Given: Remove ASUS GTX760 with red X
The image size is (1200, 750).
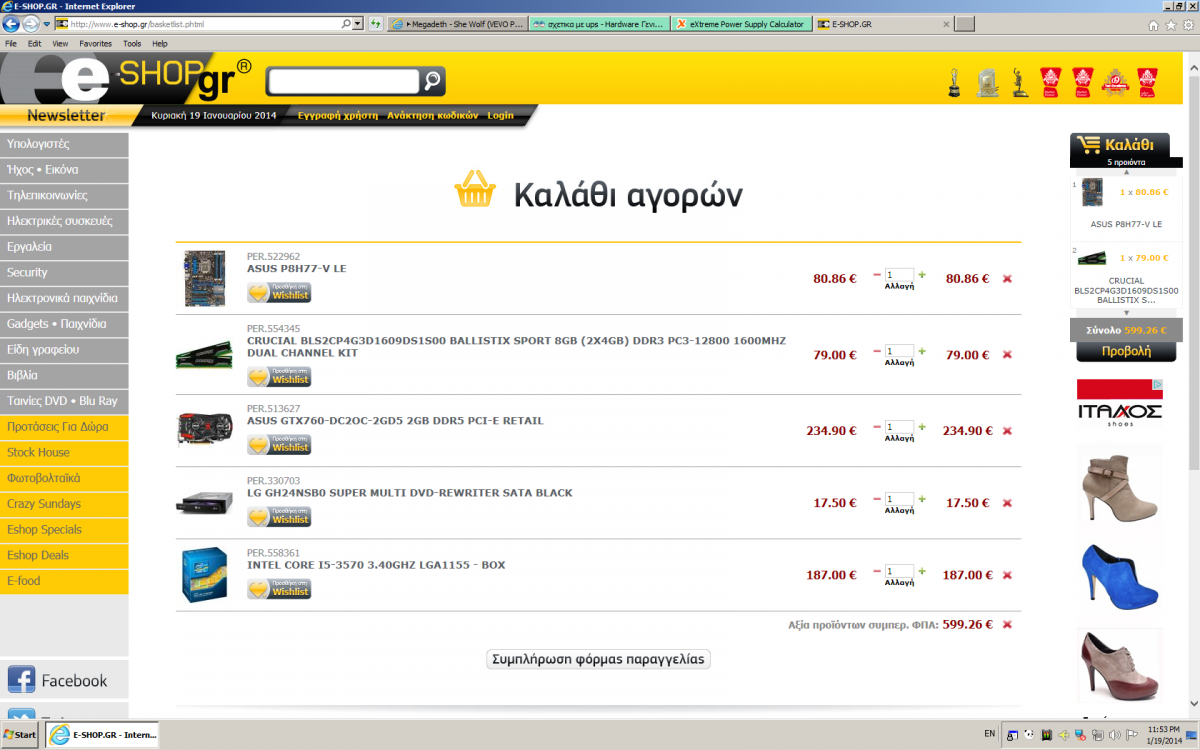Looking at the screenshot, I should click(x=1007, y=431).
